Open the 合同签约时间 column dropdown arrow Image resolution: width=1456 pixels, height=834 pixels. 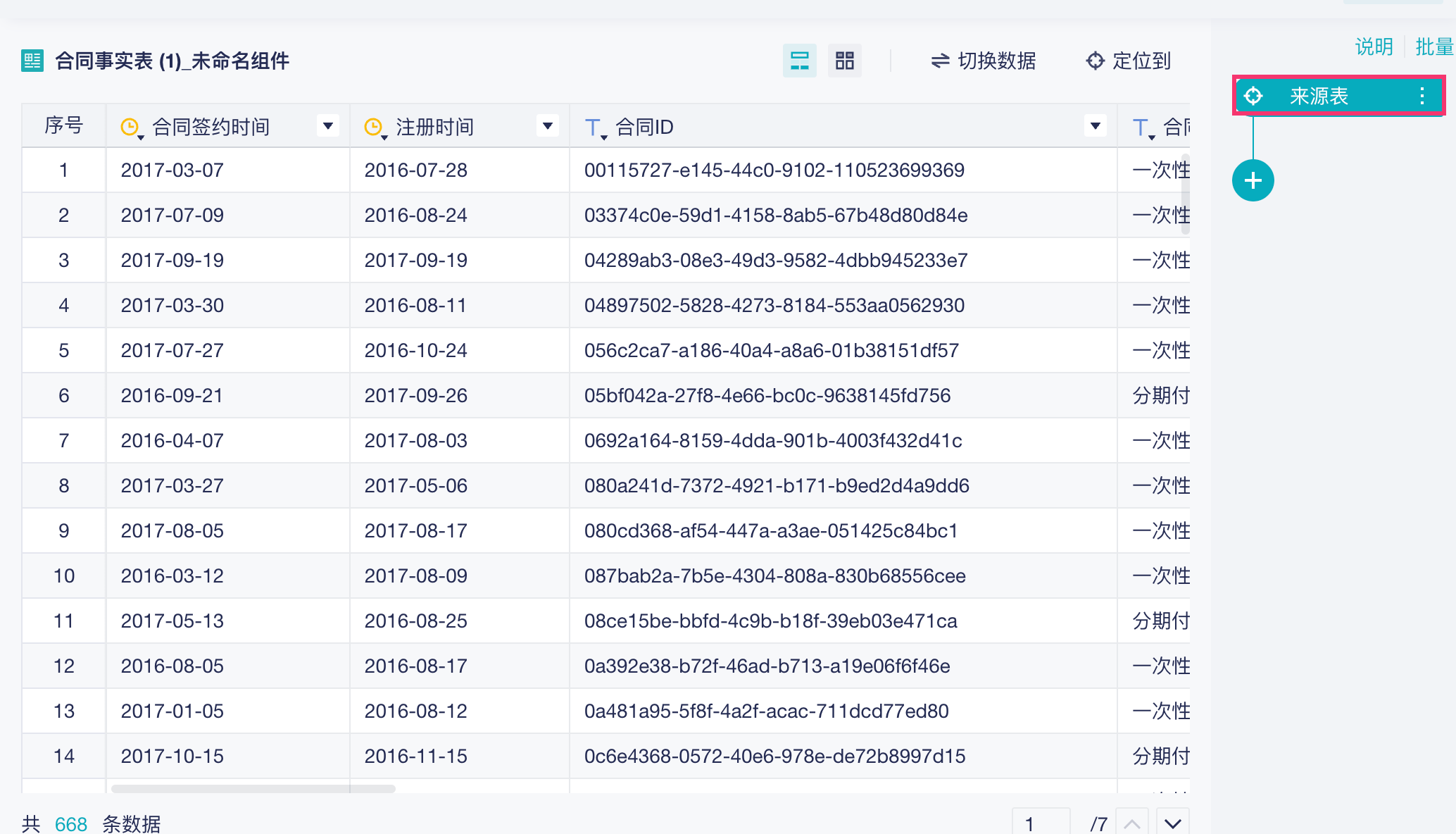coord(327,126)
